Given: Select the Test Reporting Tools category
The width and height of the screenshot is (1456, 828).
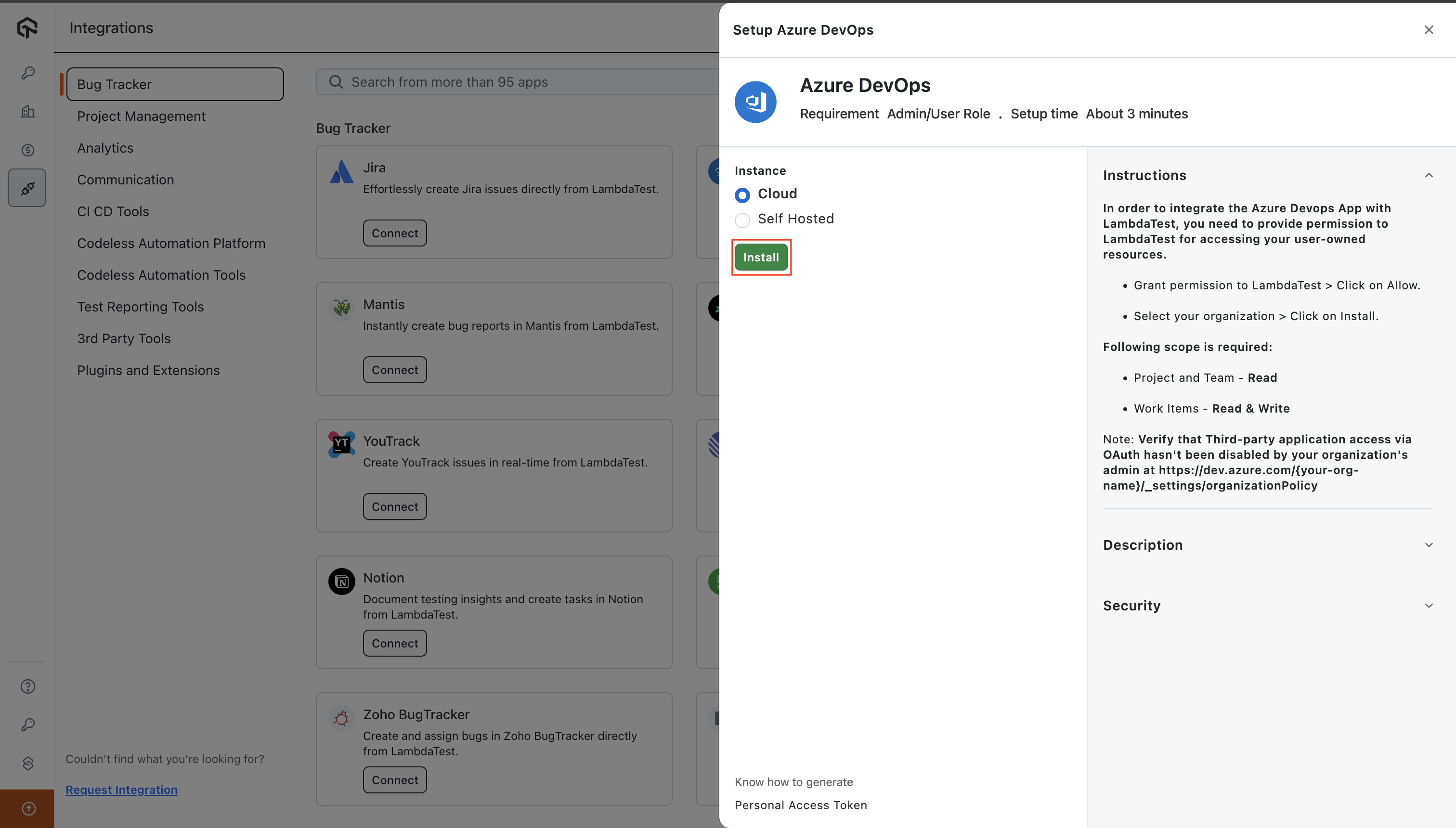Looking at the screenshot, I should 140,307.
